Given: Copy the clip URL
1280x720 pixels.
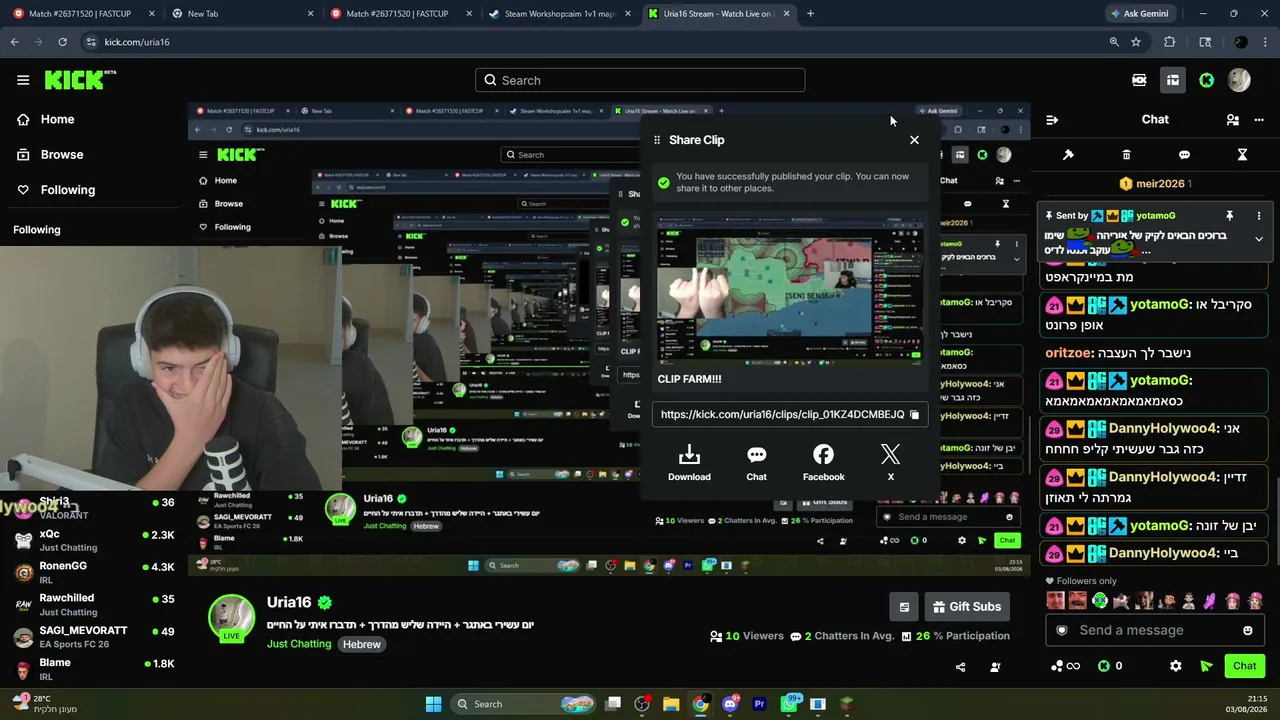Looking at the screenshot, I should pyautogui.click(x=914, y=415).
